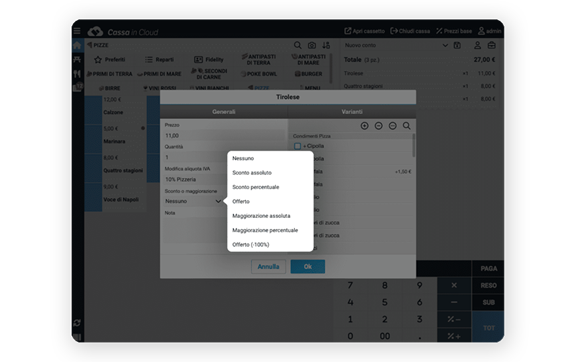Select the Voce di Napoli product
Image resolution: width=576 pixels, height=362 pixels.
(115, 197)
